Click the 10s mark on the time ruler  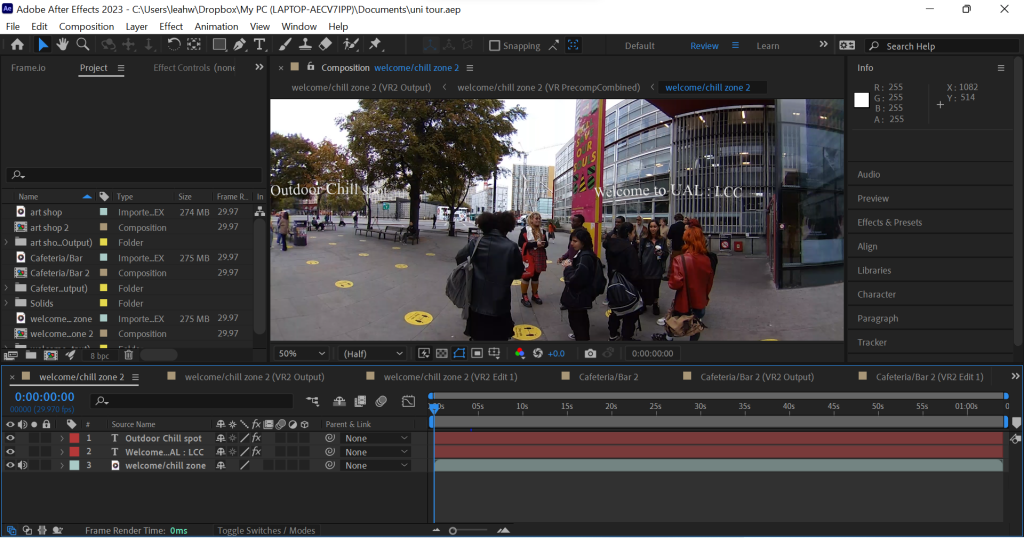coord(522,406)
